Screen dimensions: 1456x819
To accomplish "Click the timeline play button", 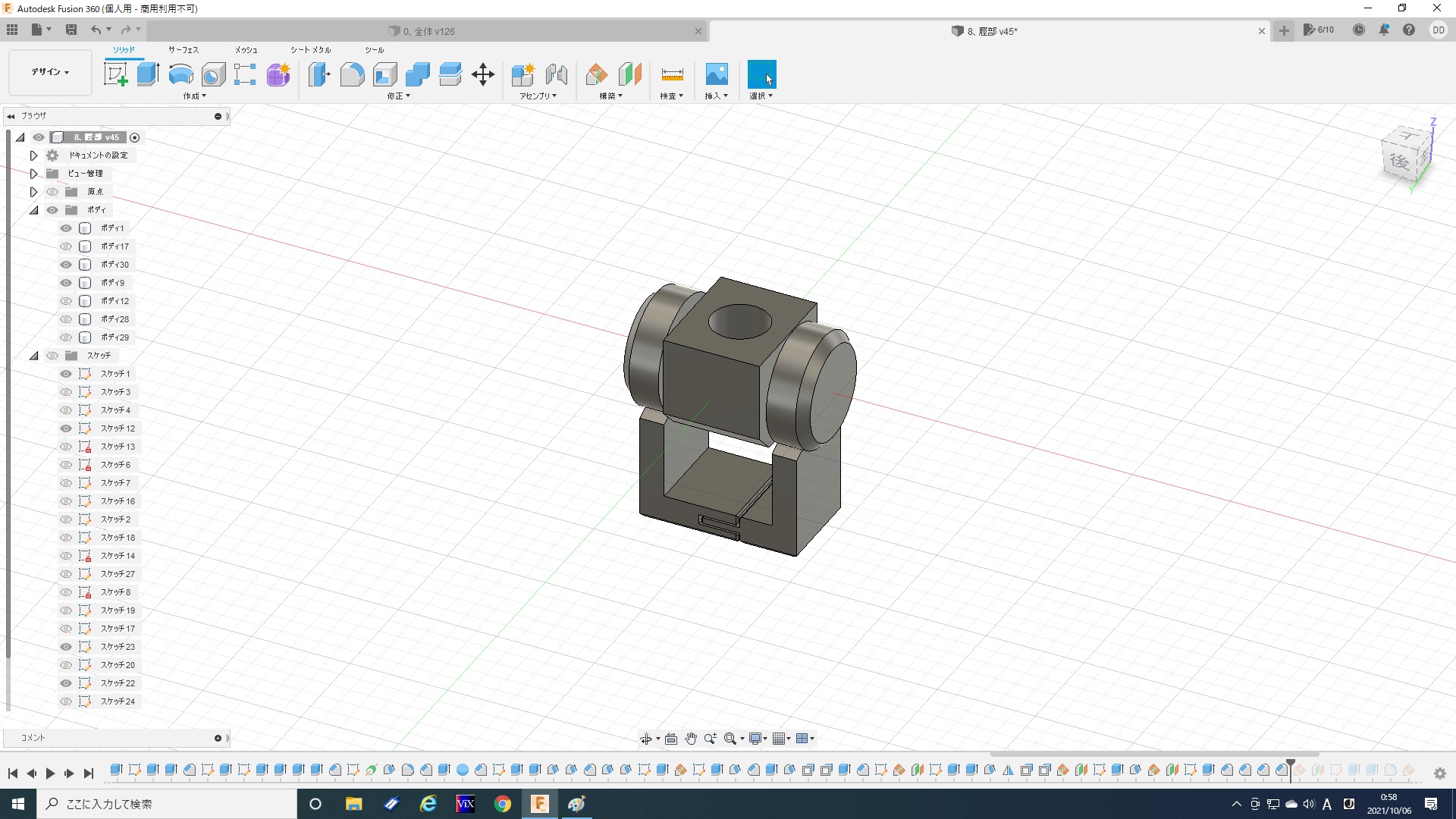I will 50,773.
